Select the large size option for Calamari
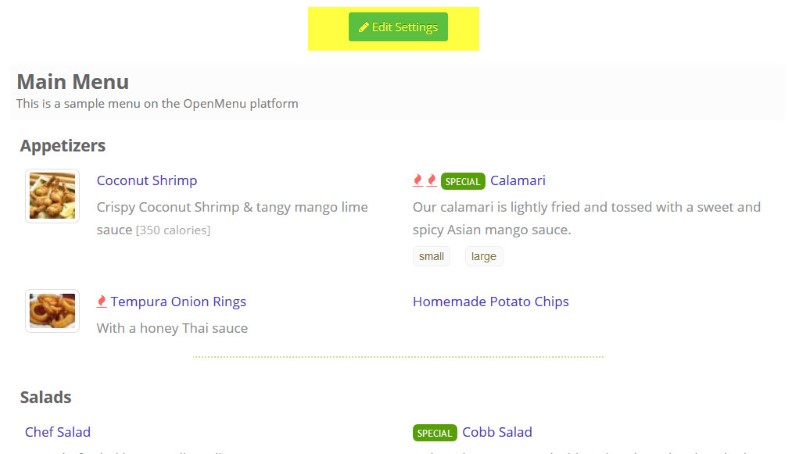800x454 pixels. (483, 257)
